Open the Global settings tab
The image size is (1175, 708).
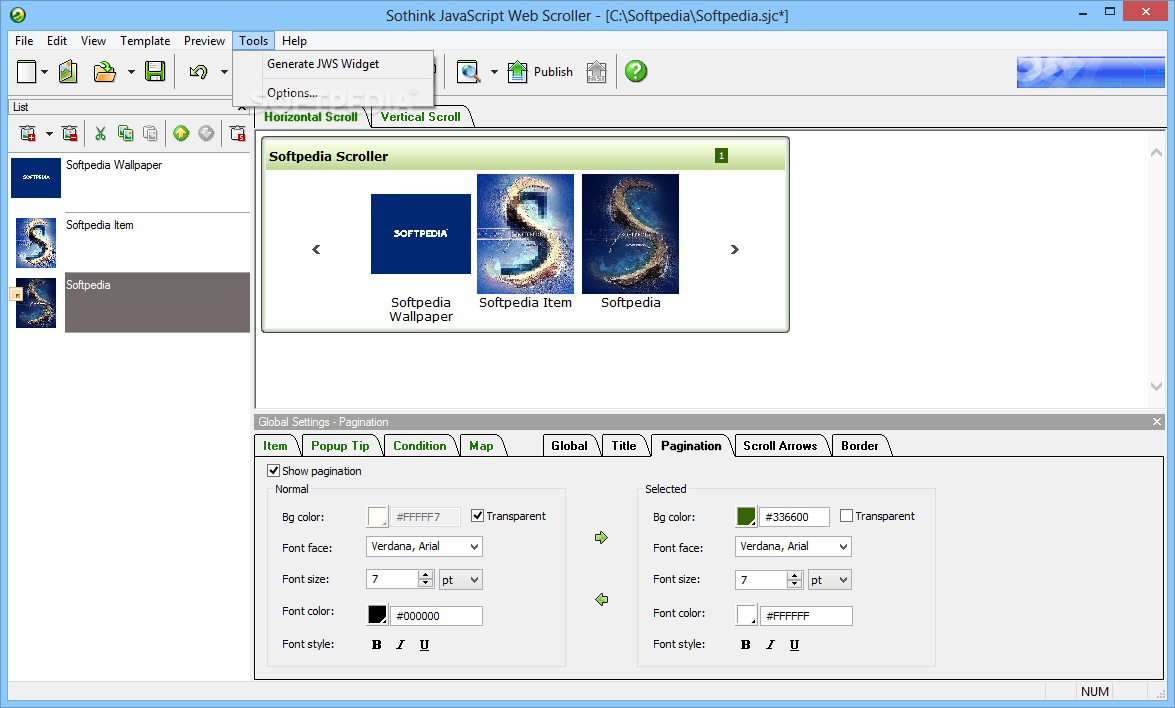coord(570,446)
